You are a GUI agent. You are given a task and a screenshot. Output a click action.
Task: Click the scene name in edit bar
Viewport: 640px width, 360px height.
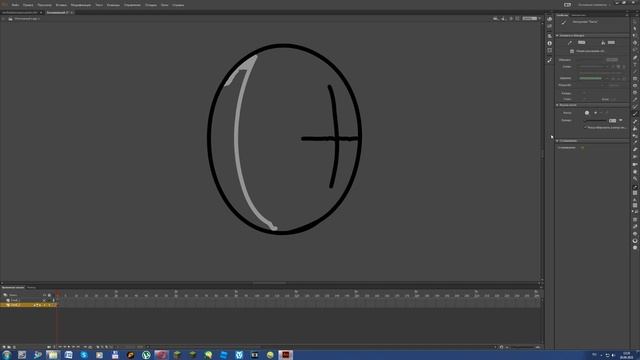(x=27, y=19)
